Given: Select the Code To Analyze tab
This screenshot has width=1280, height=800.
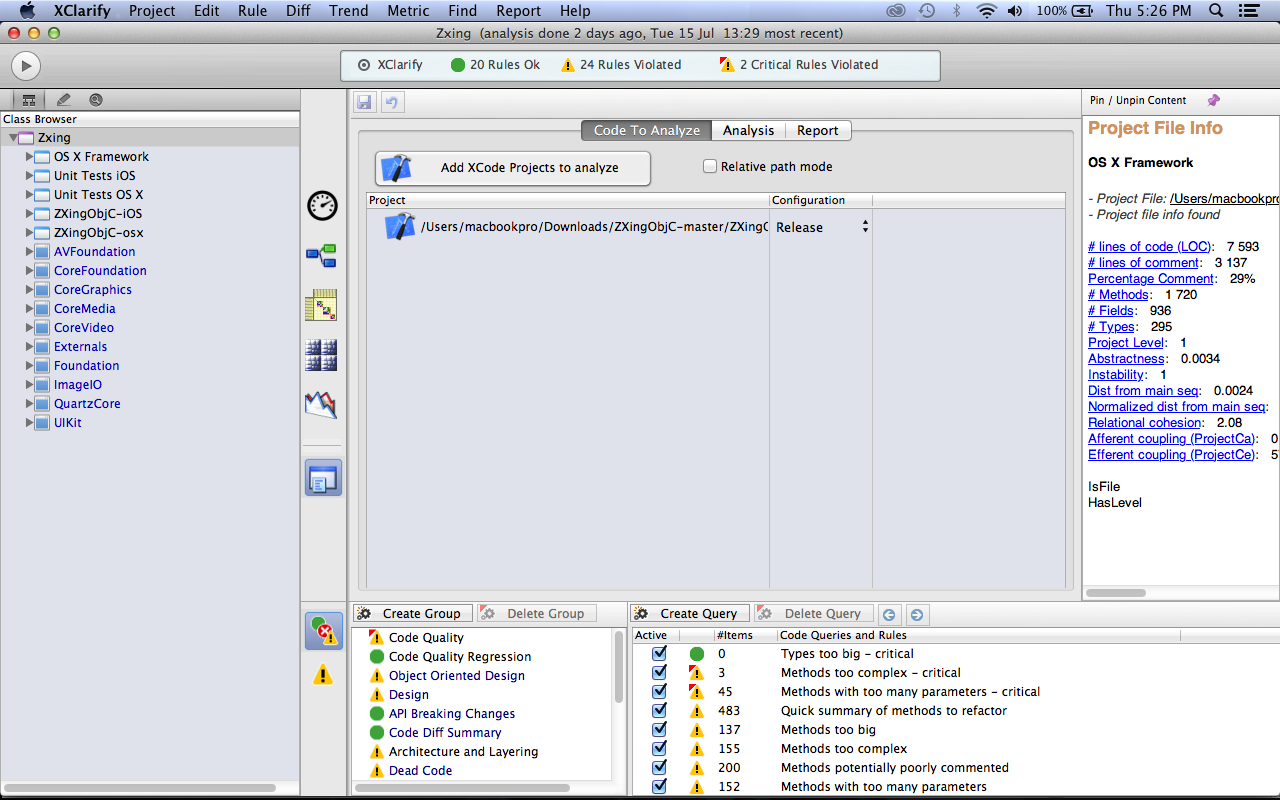Looking at the screenshot, I should [x=646, y=130].
